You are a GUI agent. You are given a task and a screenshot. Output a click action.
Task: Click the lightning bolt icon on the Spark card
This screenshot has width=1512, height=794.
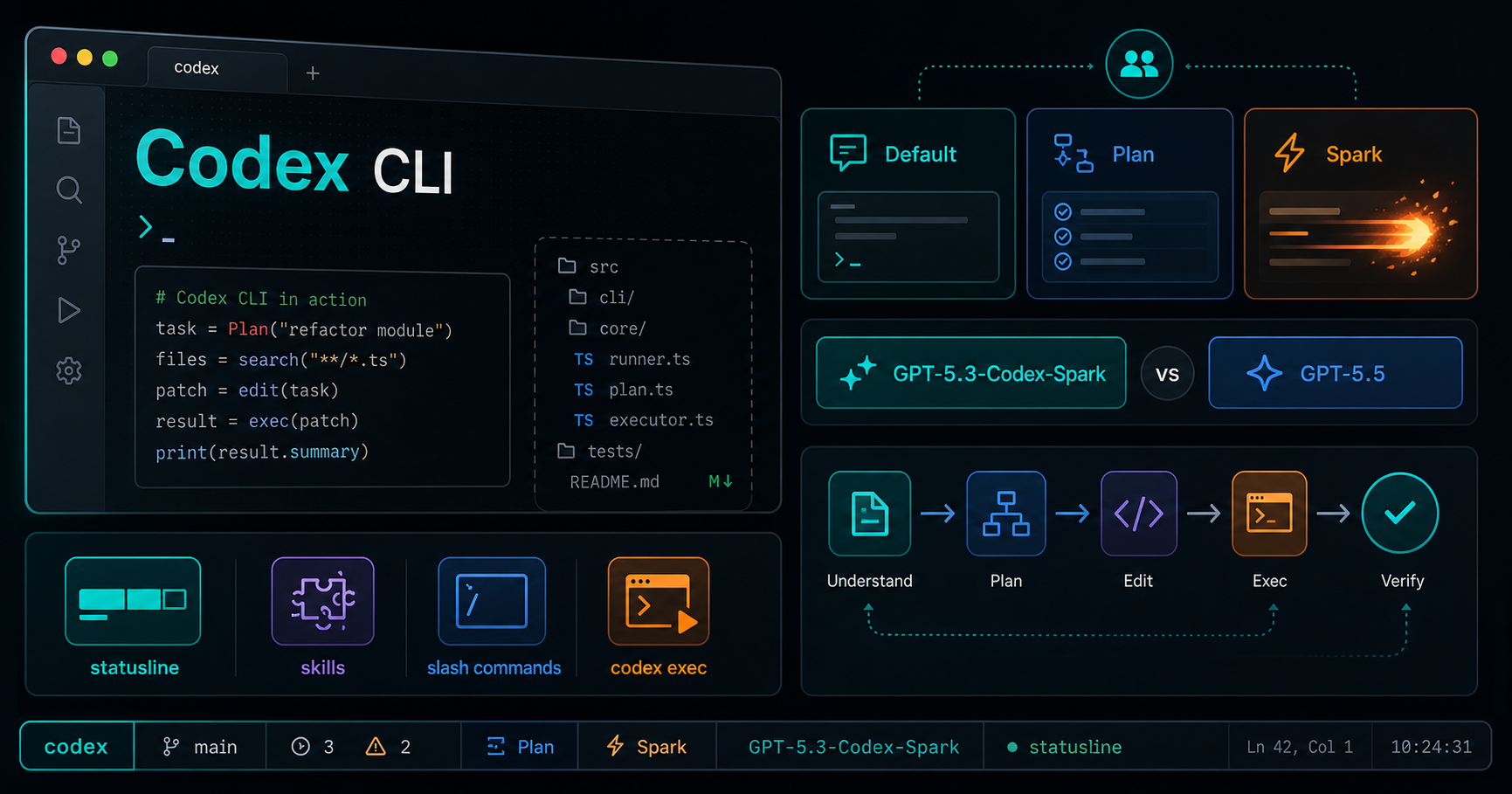tap(1289, 153)
